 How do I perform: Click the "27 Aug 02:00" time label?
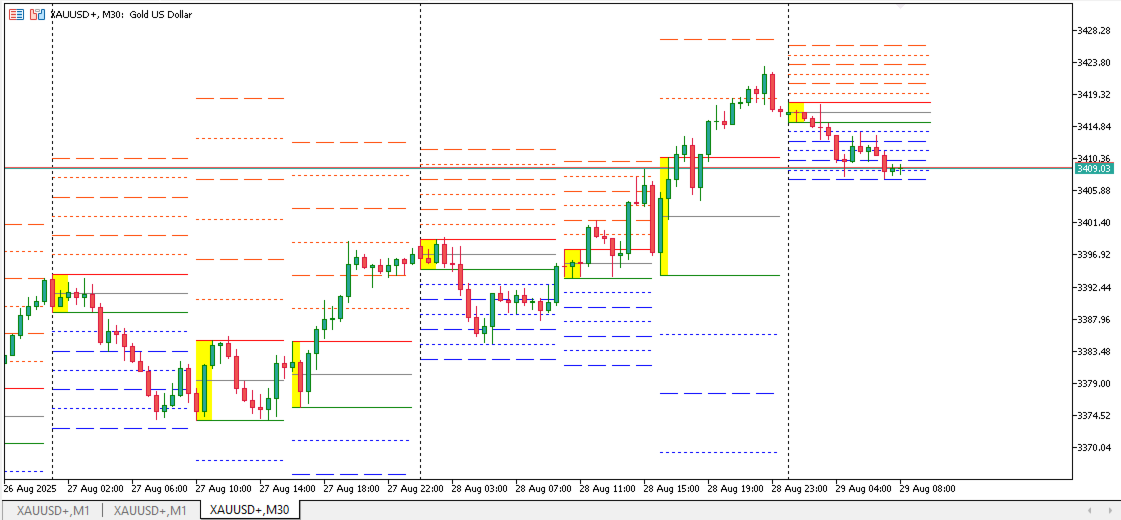pos(95,489)
